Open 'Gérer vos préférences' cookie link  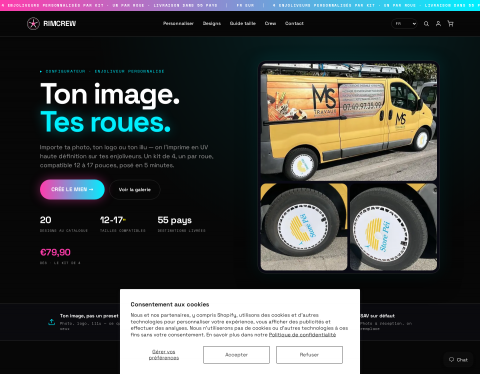coord(164,355)
